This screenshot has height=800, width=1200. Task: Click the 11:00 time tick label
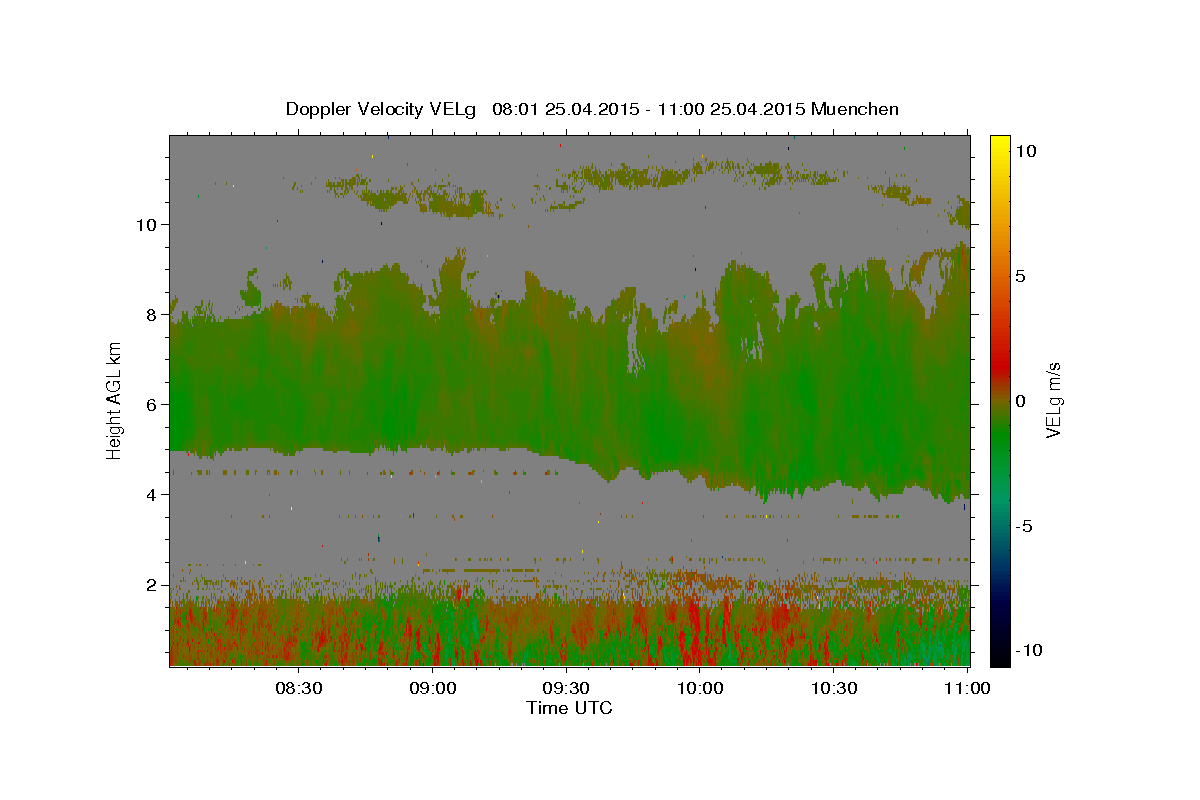point(967,689)
